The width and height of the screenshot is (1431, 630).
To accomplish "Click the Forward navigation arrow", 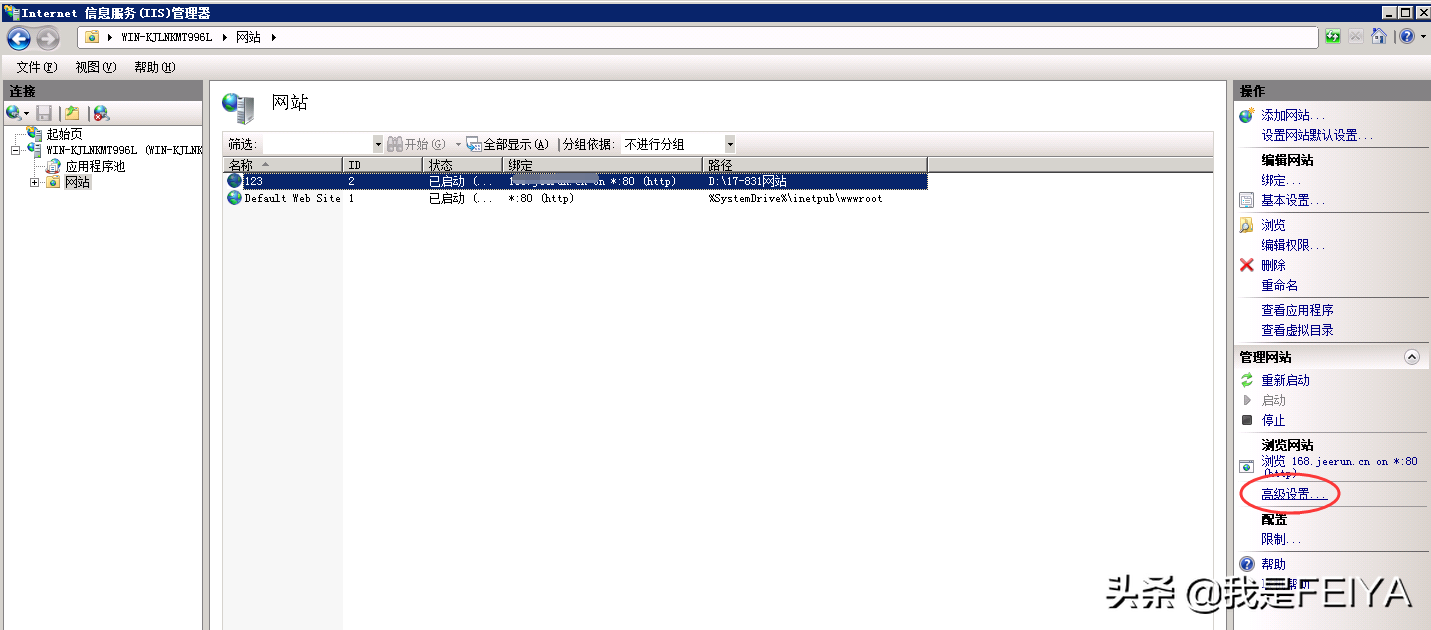I will [x=48, y=38].
